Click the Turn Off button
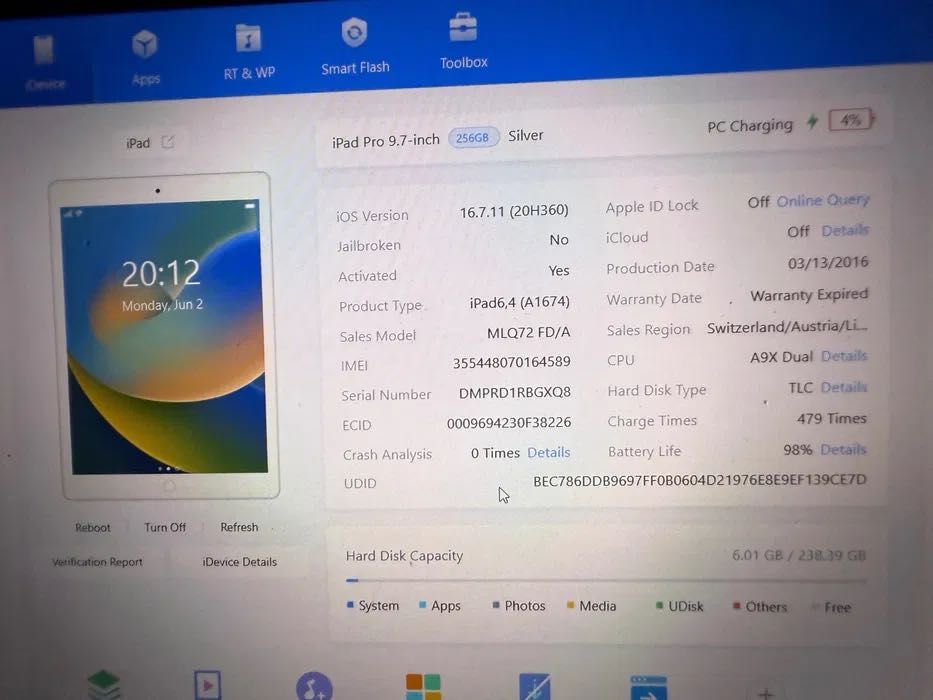 (165, 527)
